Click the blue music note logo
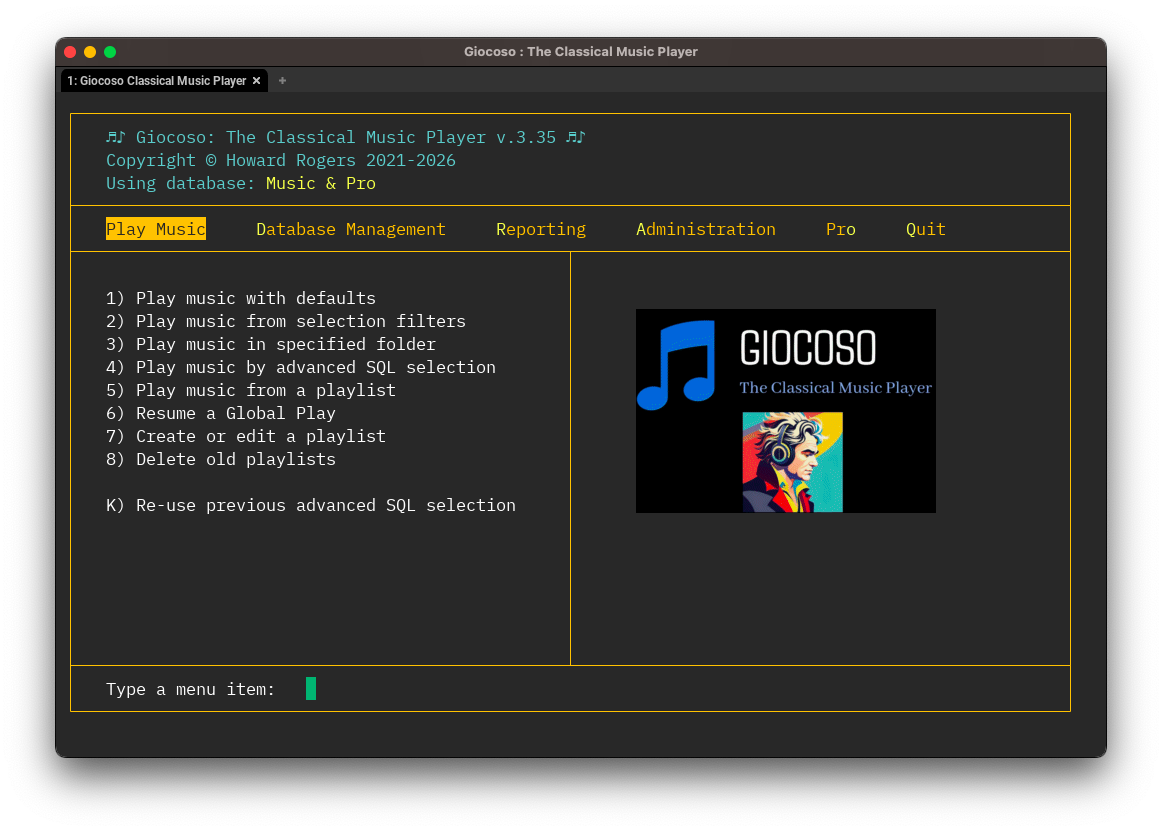Image resolution: width=1162 pixels, height=831 pixels. point(677,365)
